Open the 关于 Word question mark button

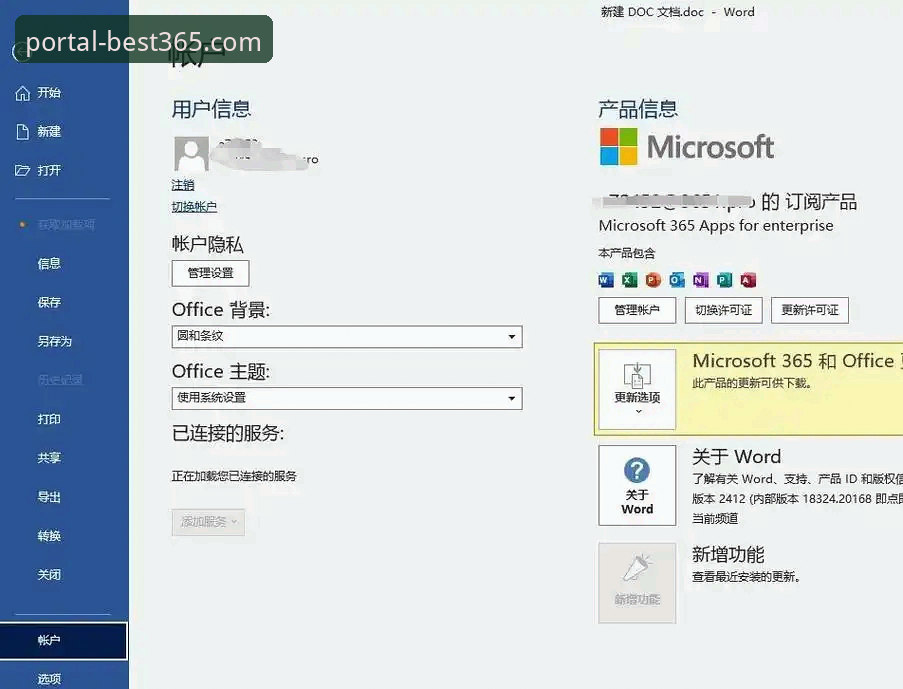(x=637, y=485)
